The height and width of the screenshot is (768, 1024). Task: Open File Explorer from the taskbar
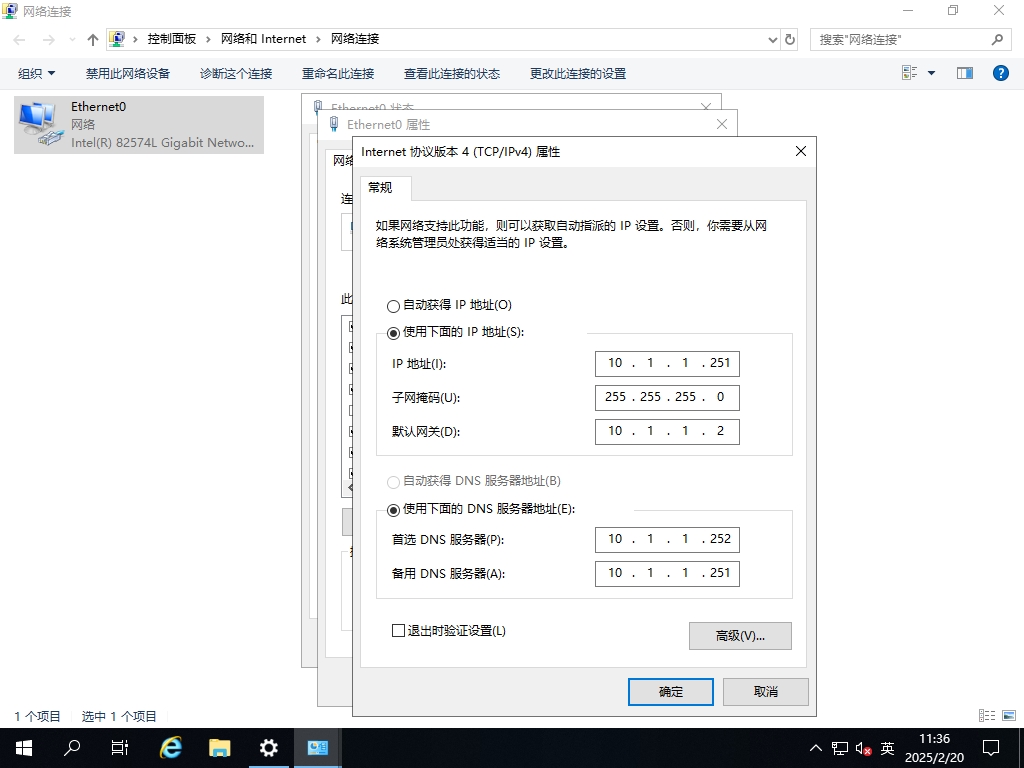(x=220, y=747)
